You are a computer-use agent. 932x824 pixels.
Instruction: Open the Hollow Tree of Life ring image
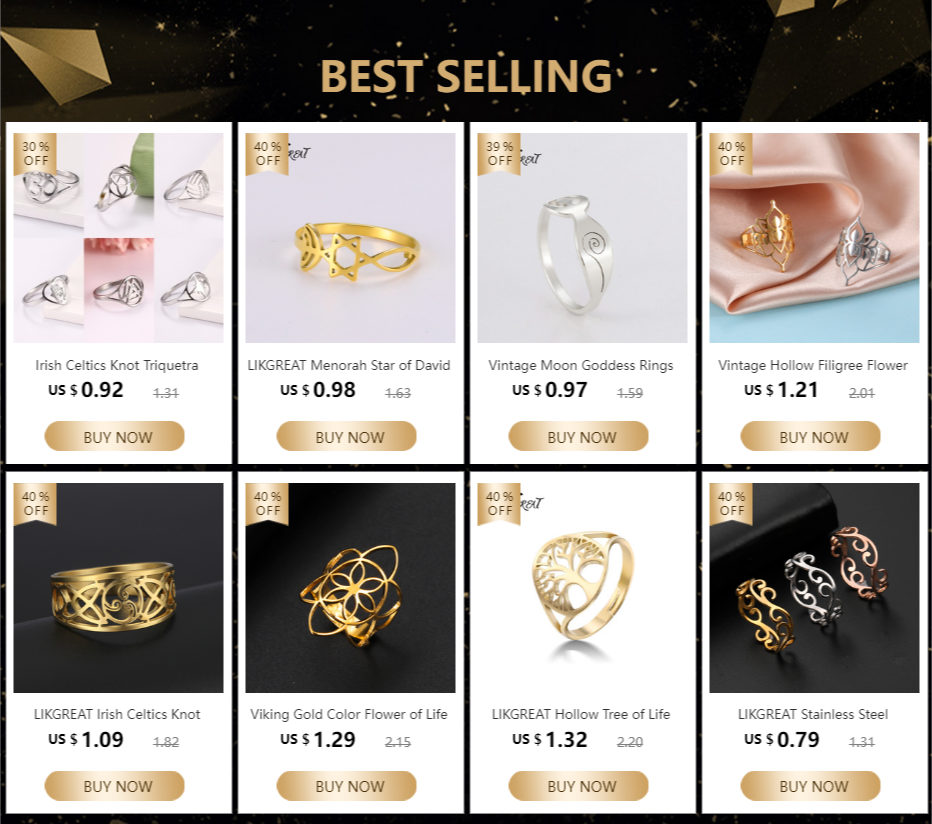click(582, 587)
